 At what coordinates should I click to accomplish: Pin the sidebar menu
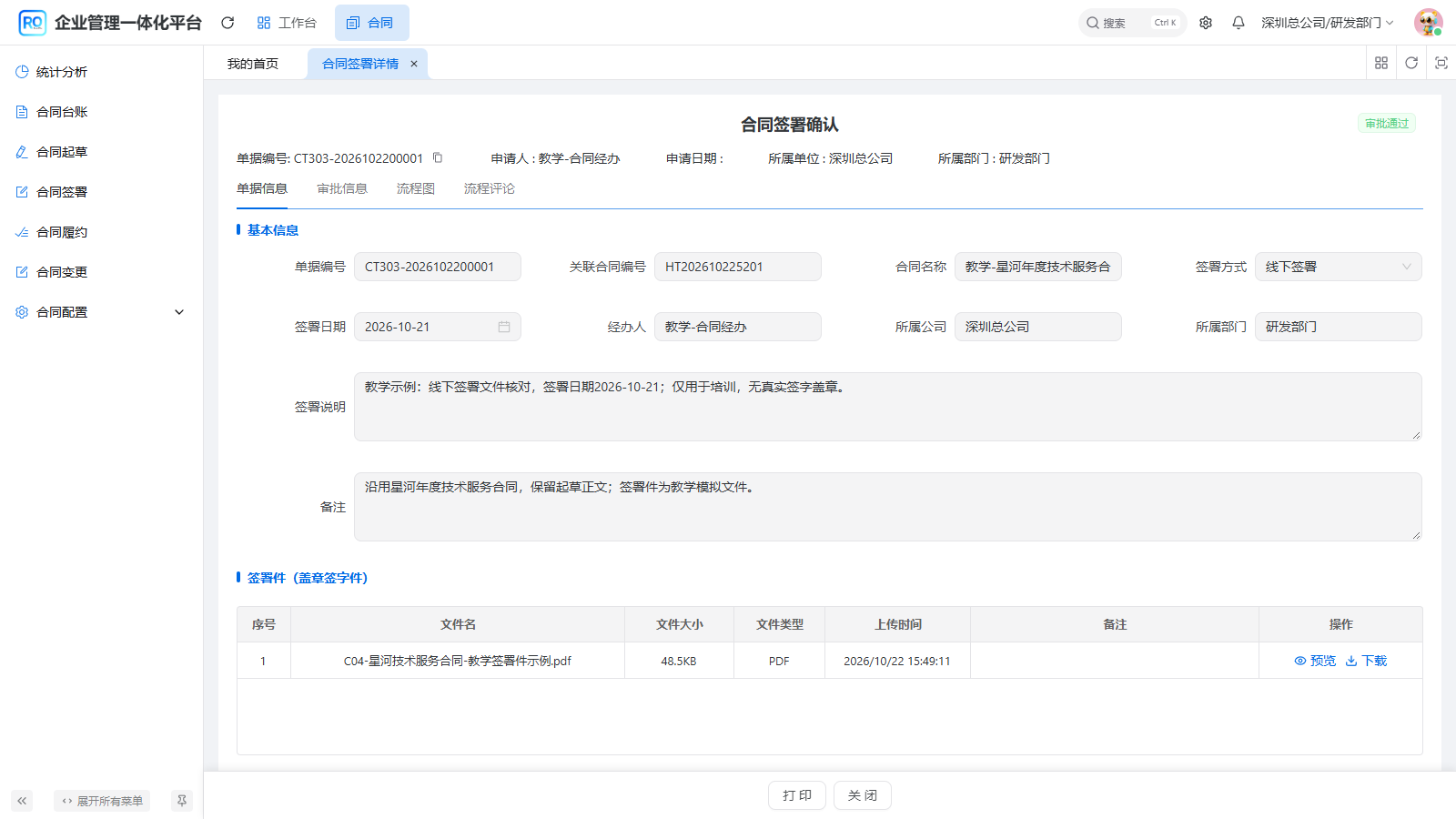click(x=182, y=801)
